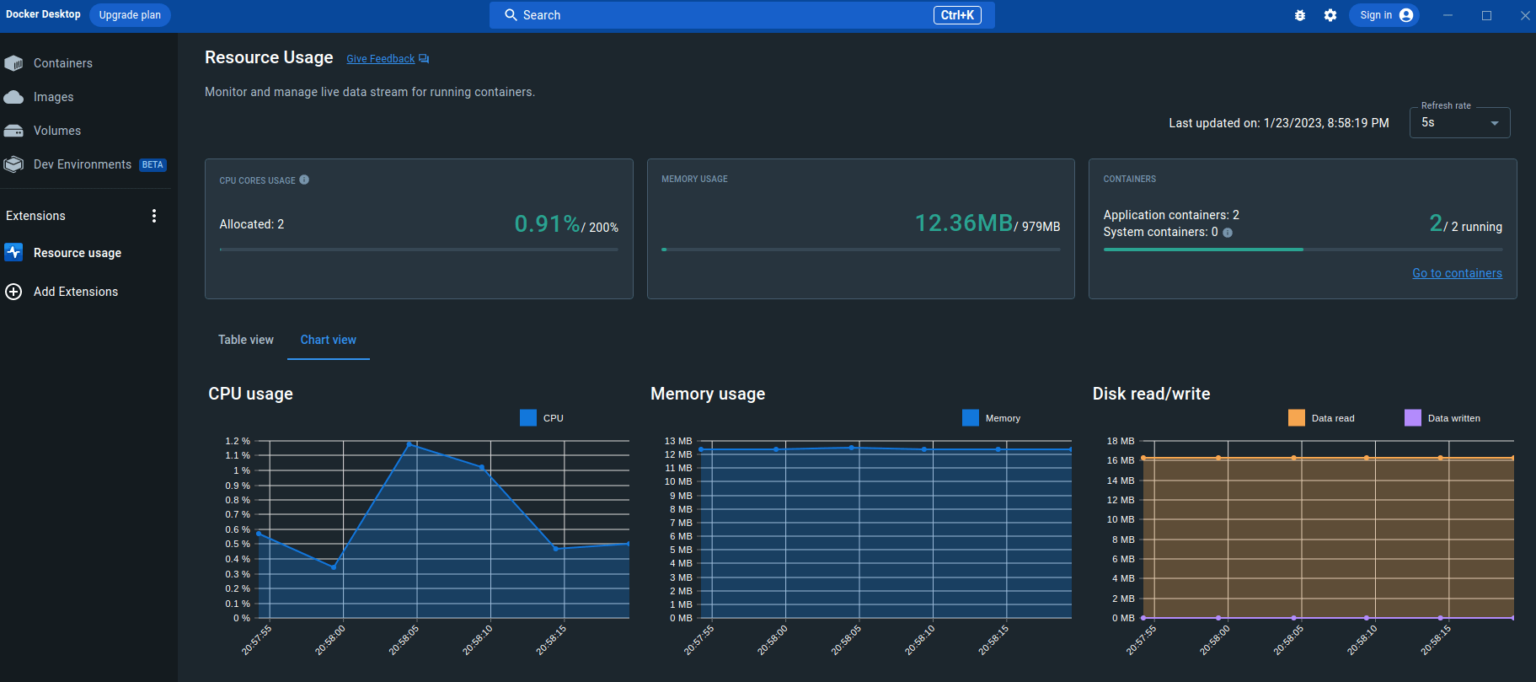Select the Chart view tab

point(328,340)
